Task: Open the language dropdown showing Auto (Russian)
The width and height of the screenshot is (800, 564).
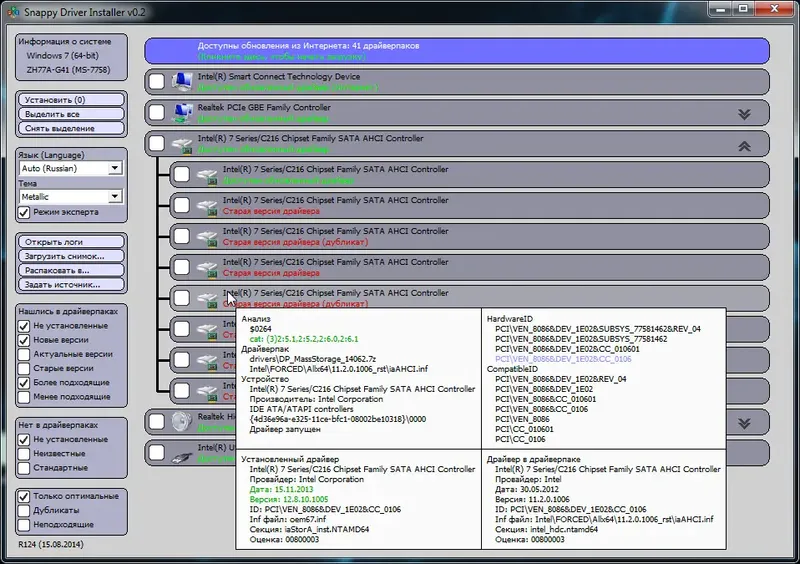Action: coord(70,168)
